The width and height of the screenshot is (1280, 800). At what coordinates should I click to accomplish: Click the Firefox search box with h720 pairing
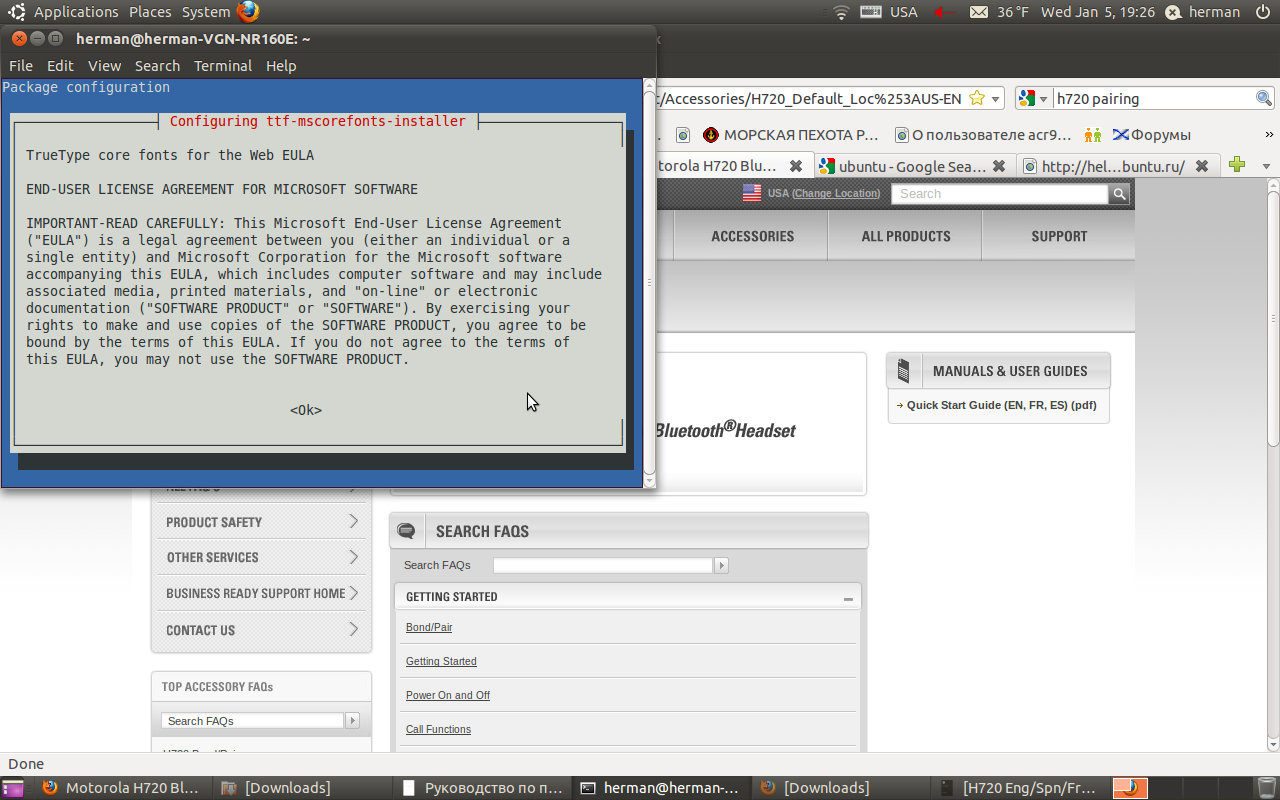(1154, 98)
